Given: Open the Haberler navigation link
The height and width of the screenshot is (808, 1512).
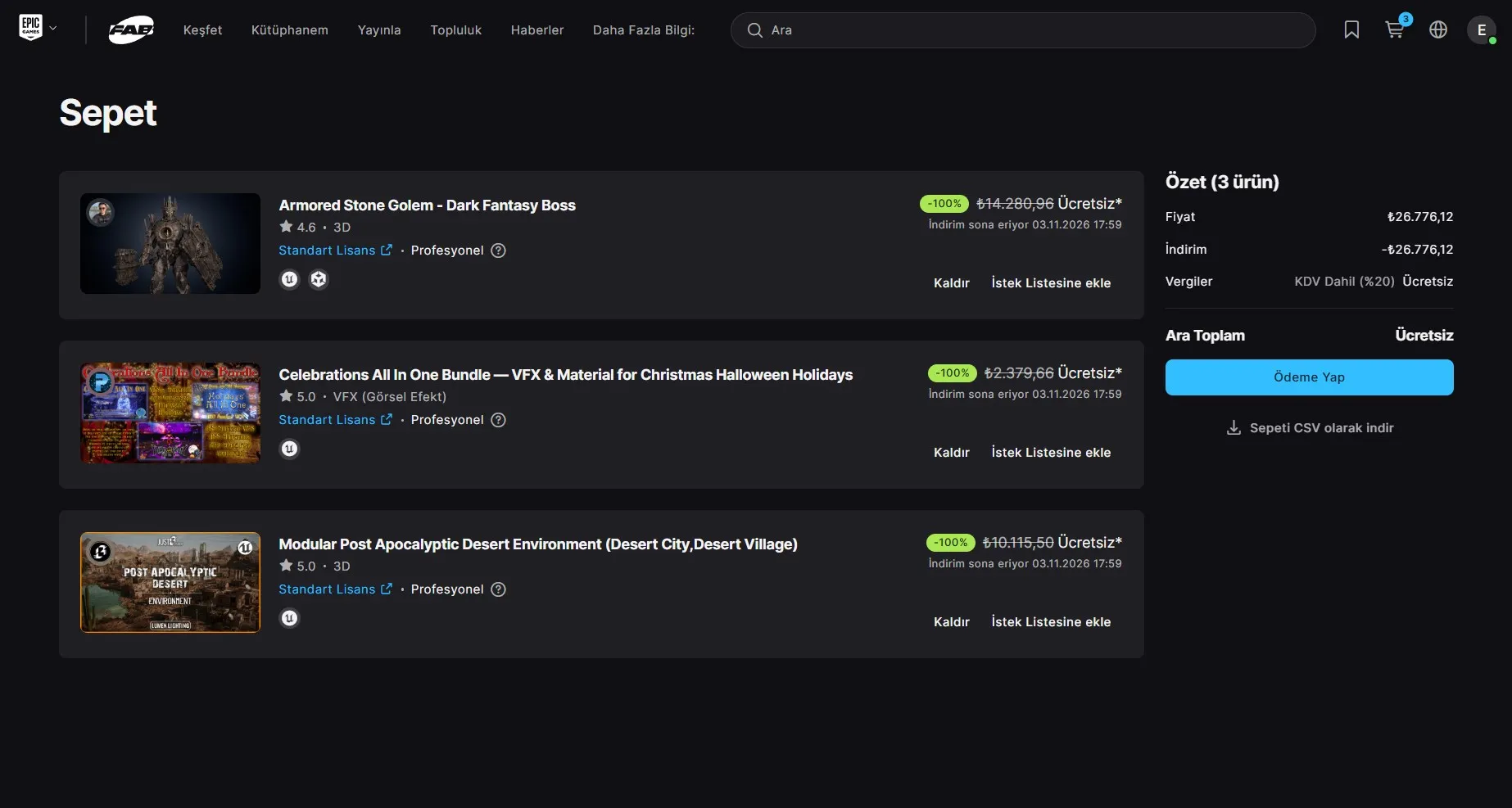Looking at the screenshot, I should click(x=537, y=30).
